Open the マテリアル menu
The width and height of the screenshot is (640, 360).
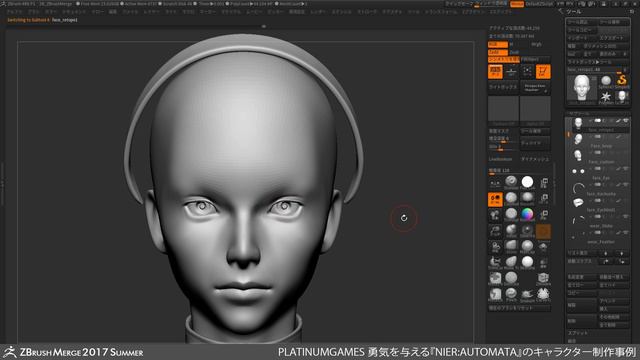click(x=231, y=12)
